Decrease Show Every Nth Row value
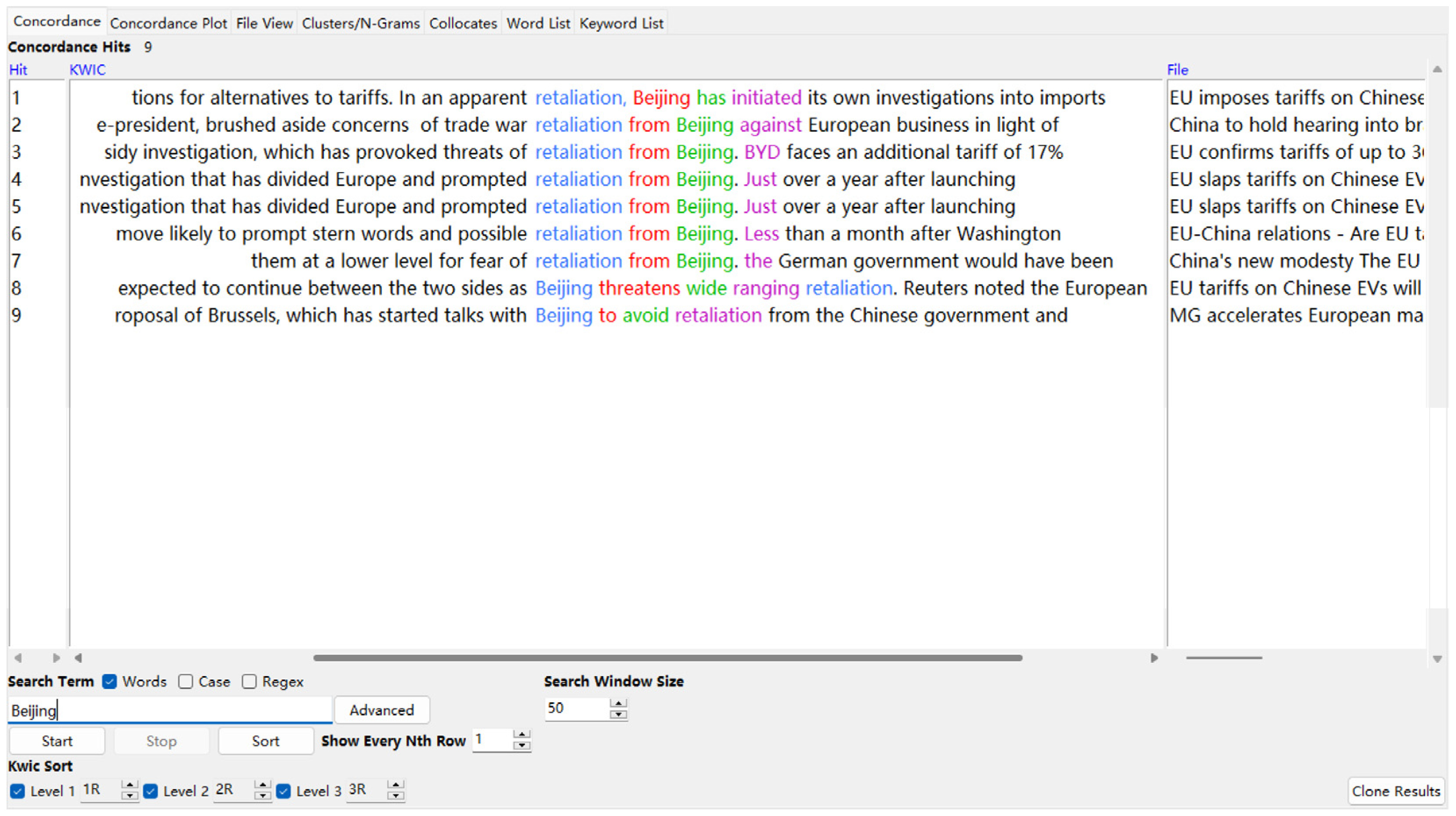This screenshot has width=1456, height=816. [x=522, y=746]
